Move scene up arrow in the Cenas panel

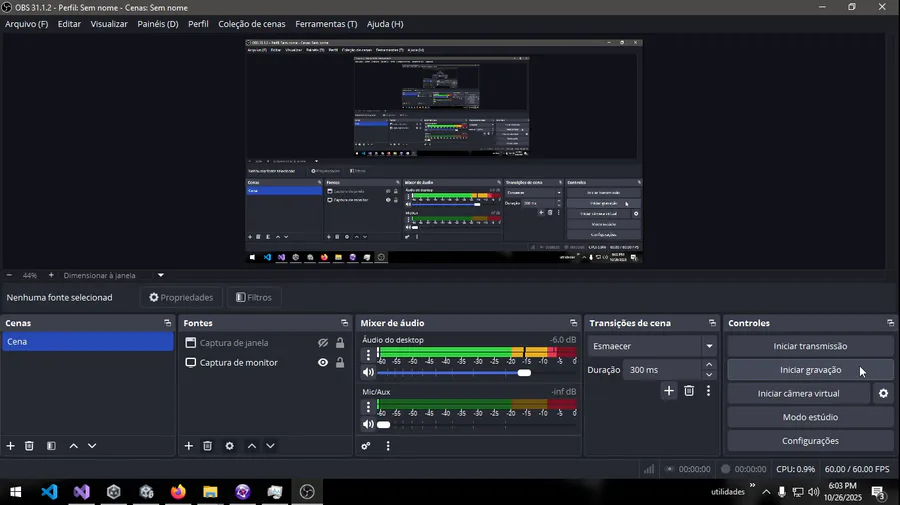(x=73, y=446)
